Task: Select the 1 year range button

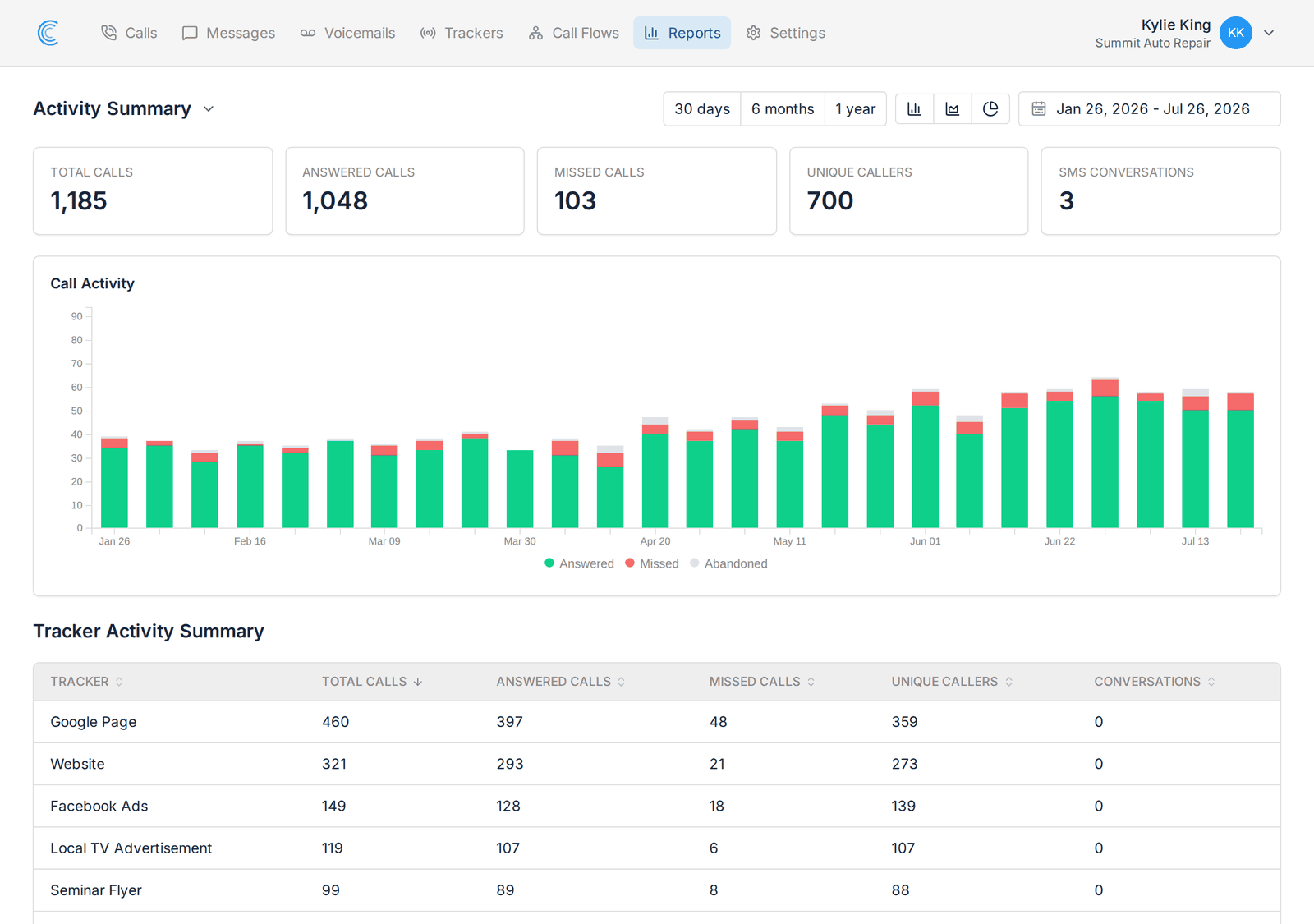Action: (x=855, y=108)
